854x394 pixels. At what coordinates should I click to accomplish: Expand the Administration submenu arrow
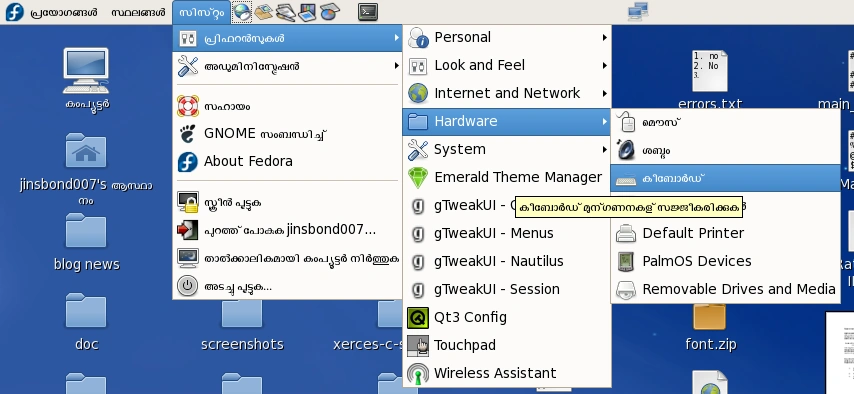click(396, 66)
